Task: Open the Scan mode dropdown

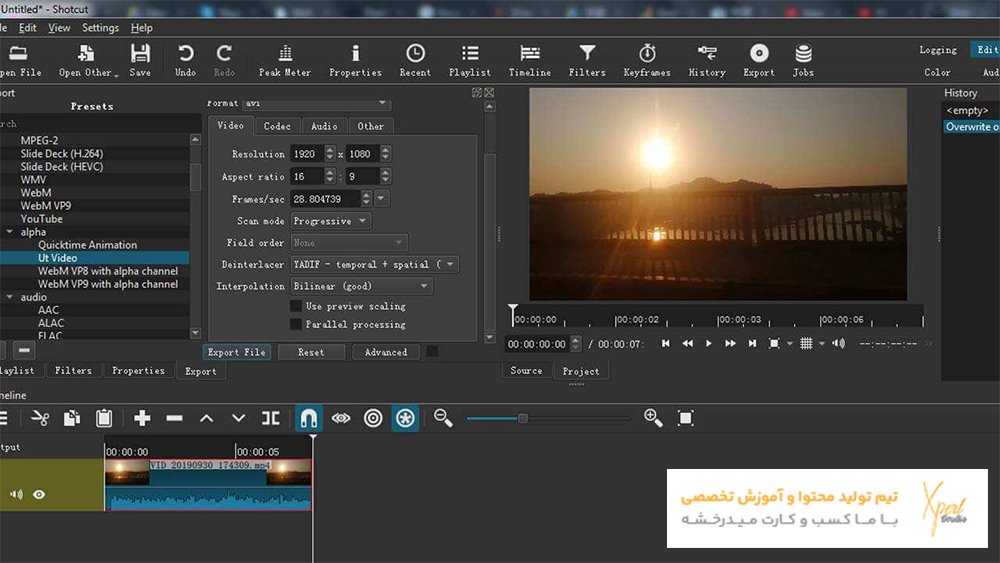Action: tap(330, 221)
